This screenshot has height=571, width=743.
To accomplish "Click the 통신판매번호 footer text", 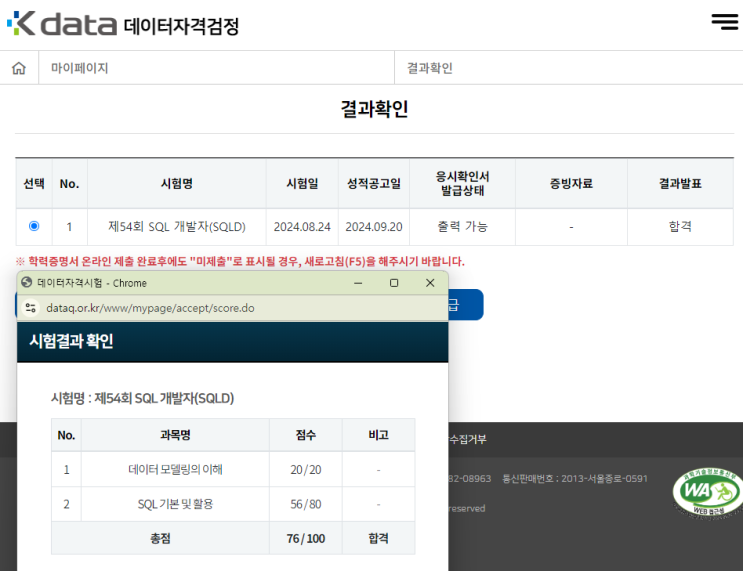I will [x=575, y=479].
